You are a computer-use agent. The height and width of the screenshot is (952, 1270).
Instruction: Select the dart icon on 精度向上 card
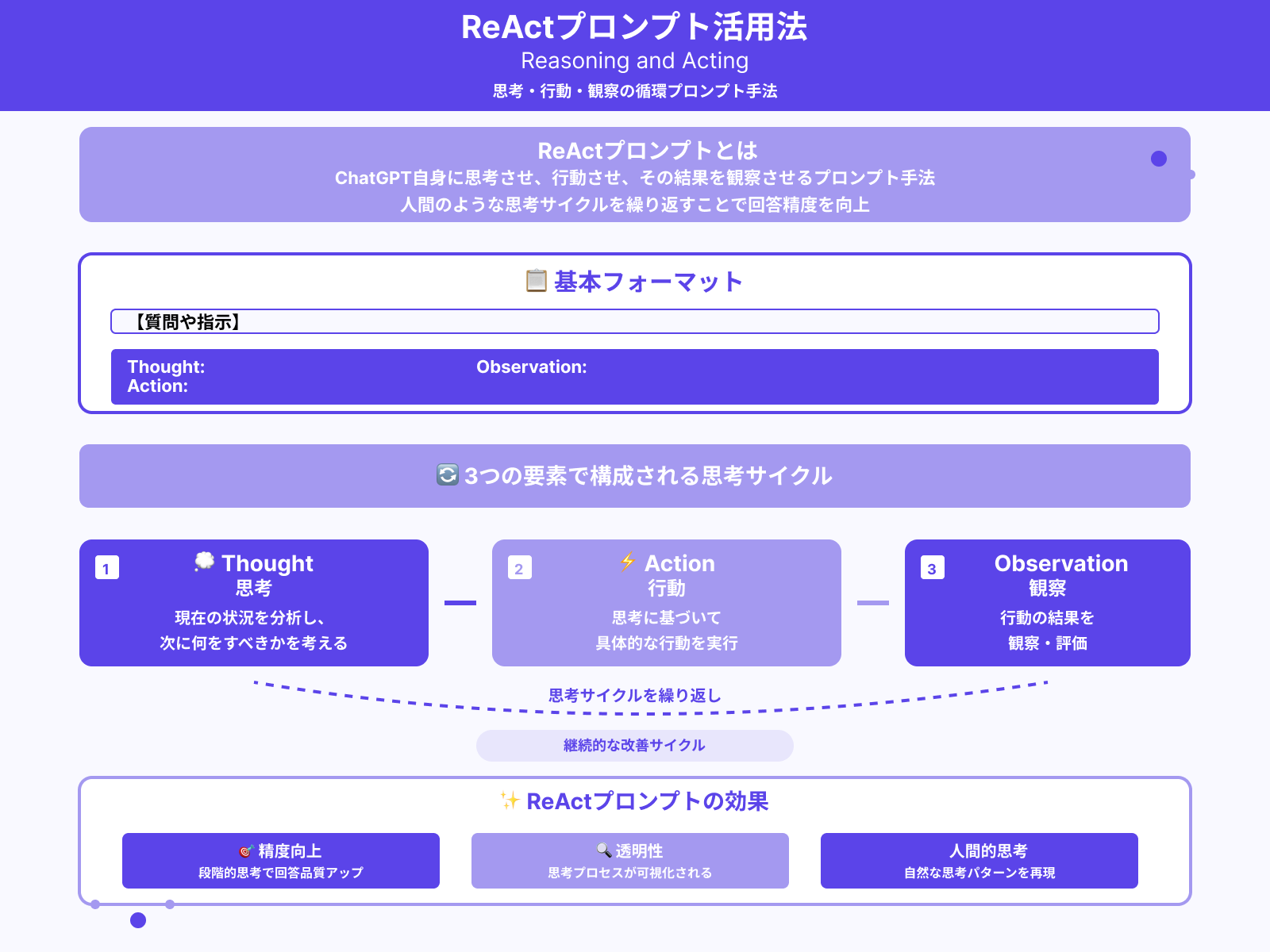pyautogui.click(x=244, y=850)
